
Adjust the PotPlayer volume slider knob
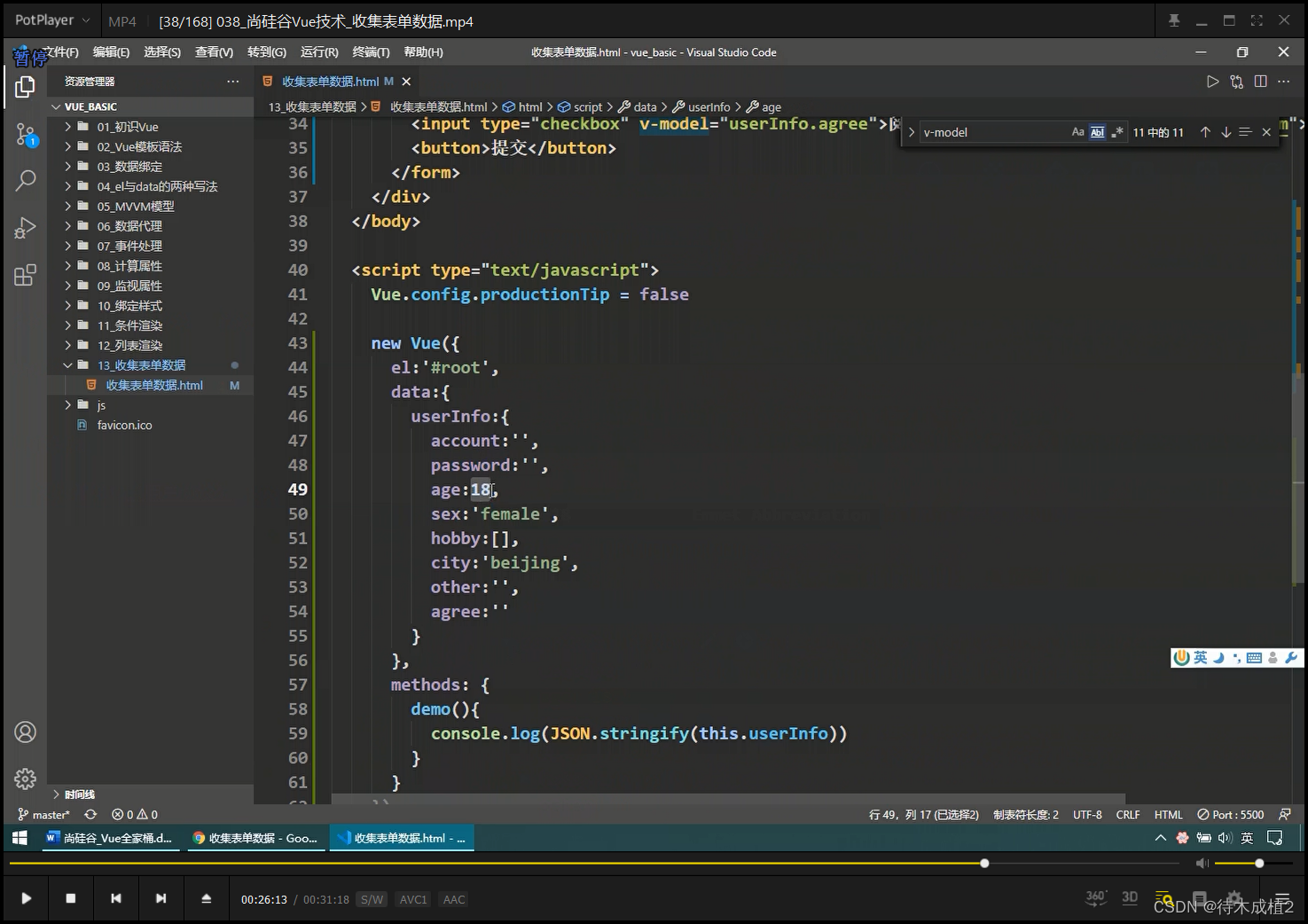pos(1259,863)
